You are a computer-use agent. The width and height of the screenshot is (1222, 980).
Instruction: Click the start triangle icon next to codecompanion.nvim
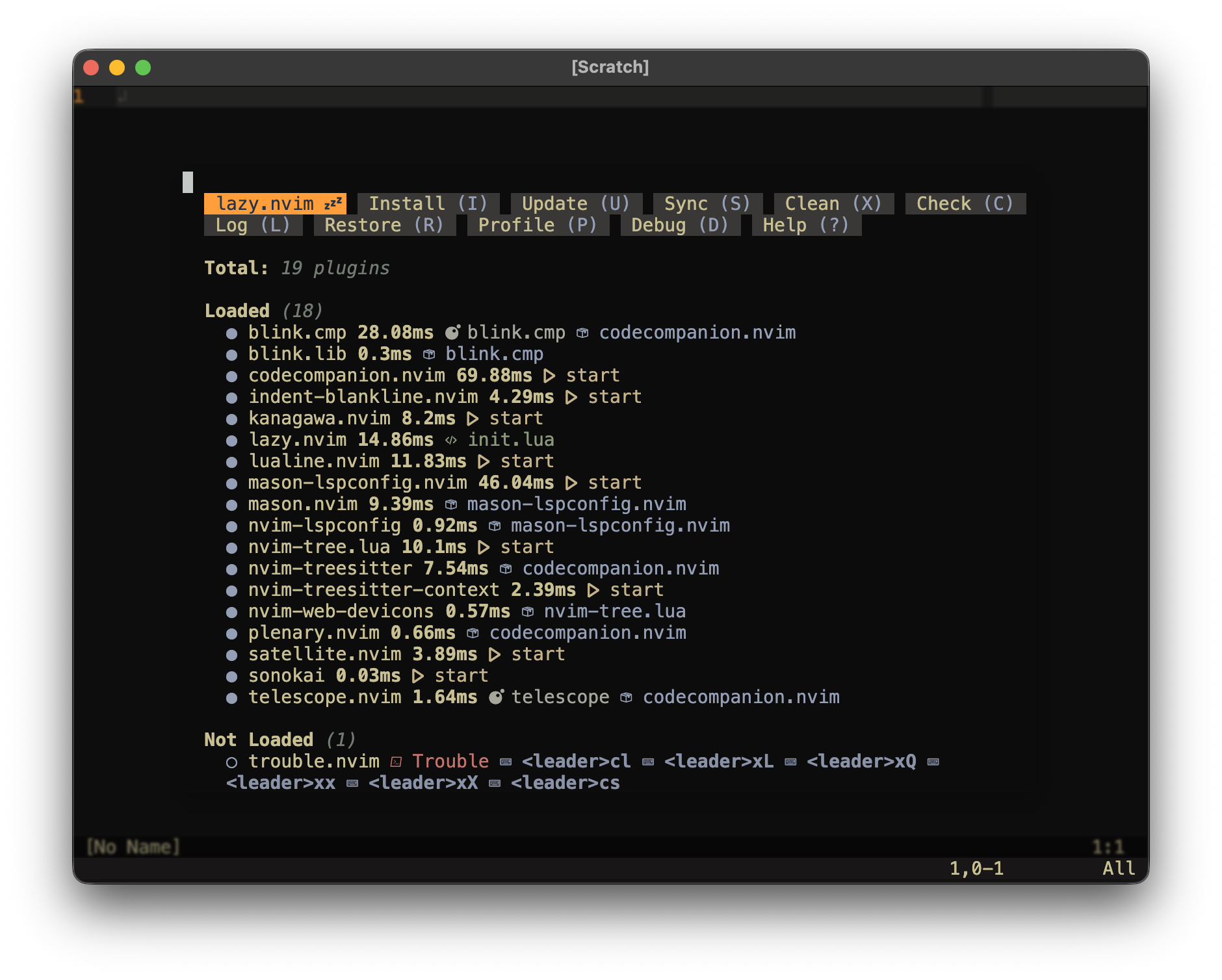point(549,376)
